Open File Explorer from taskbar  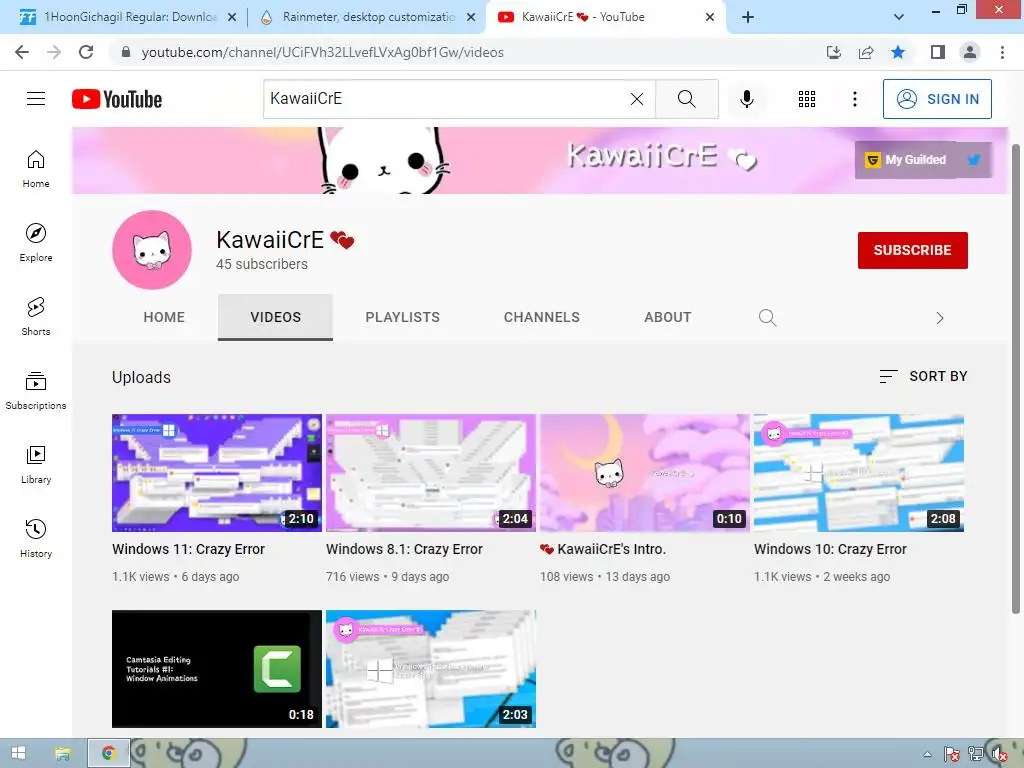click(x=63, y=753)
